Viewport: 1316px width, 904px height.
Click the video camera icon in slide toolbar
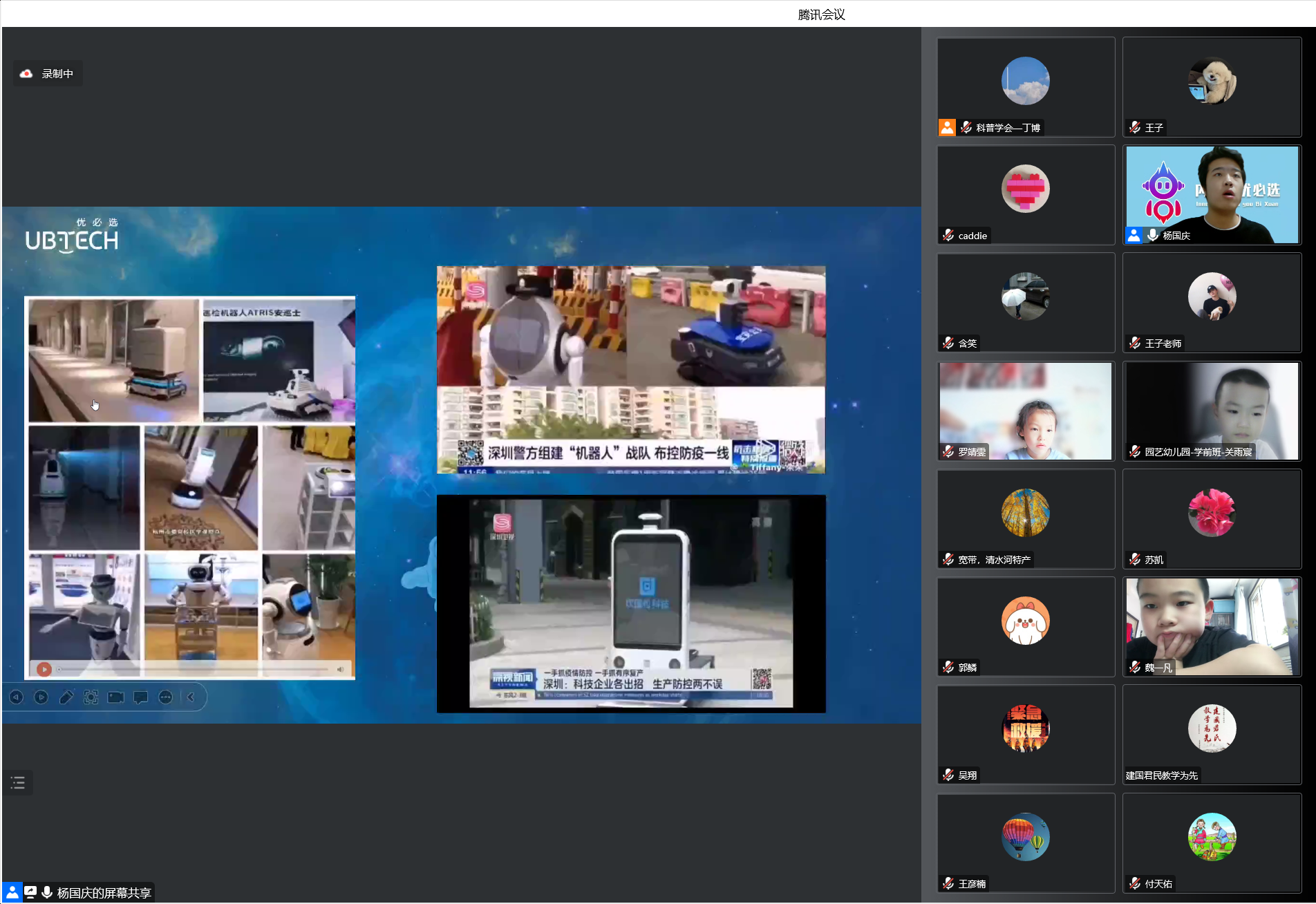coord(116,697)
